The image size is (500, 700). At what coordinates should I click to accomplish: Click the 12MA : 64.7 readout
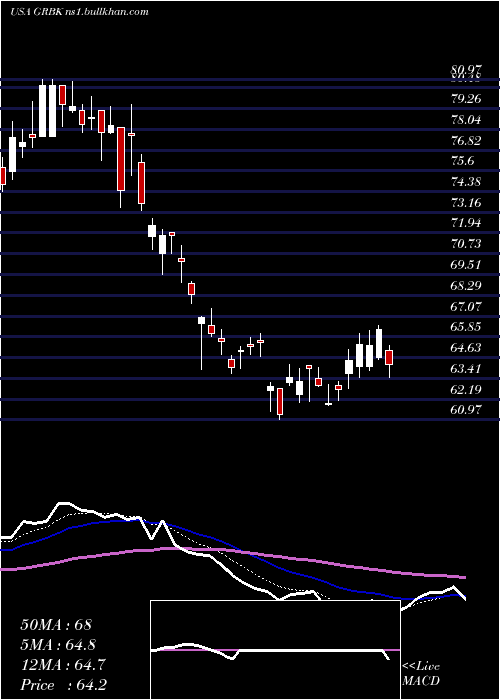(x=63, y=665)
